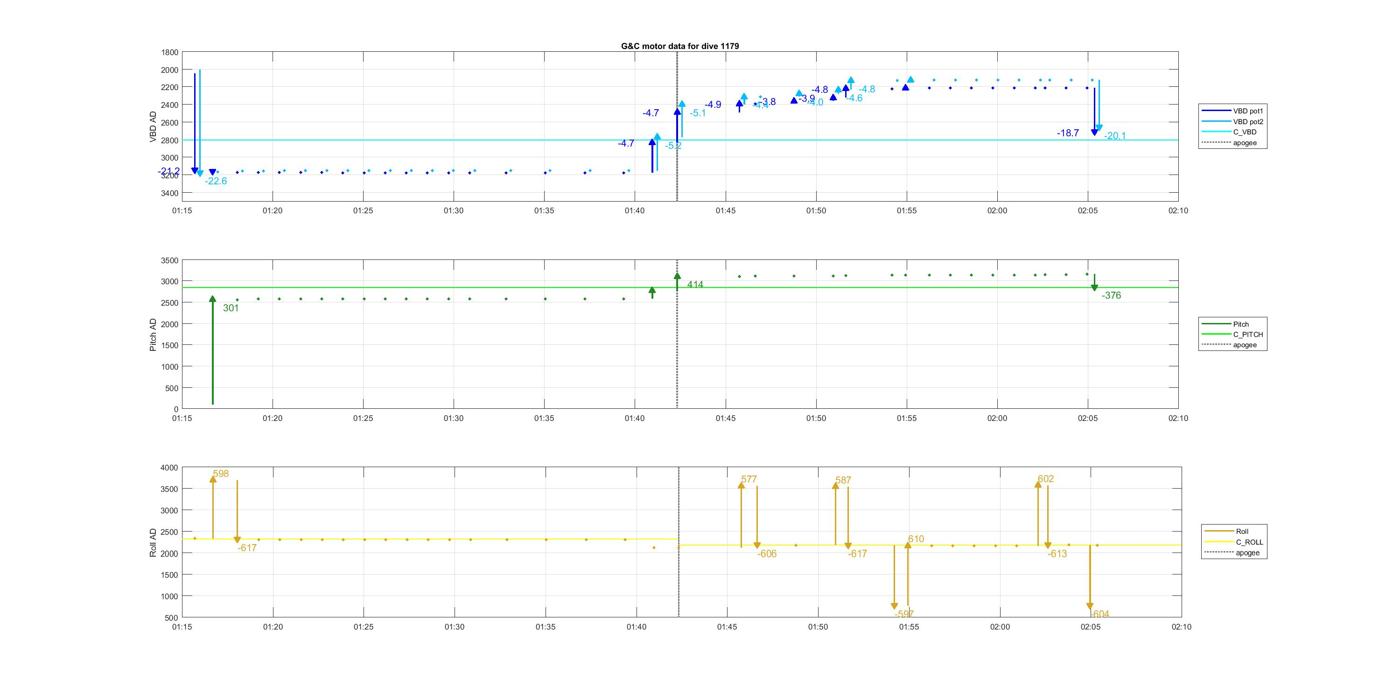Image resolution: width=1400 pixels, height=693 pixels.
Task: Click the 'Pitch AD' y-axis label
Action: [154, 334]
